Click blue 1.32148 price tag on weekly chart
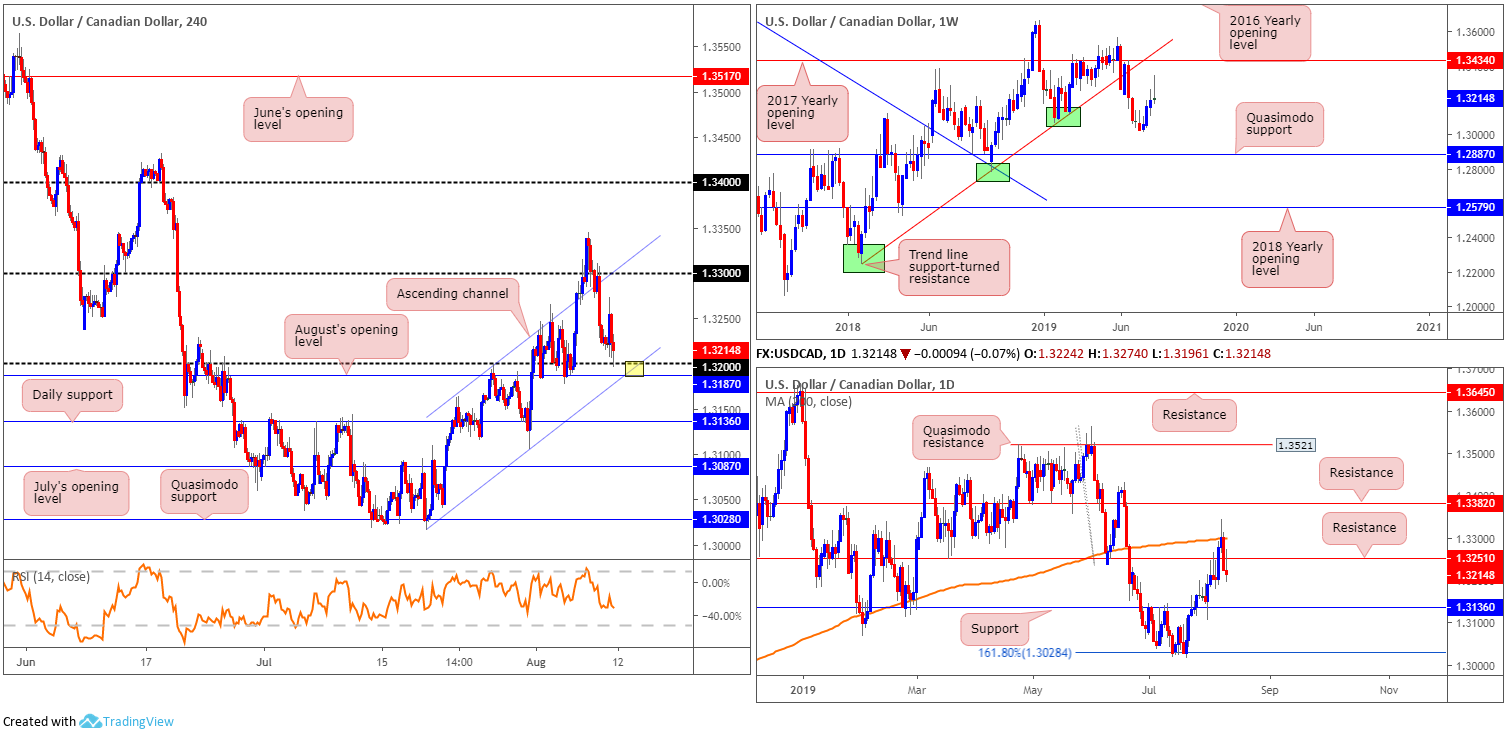The height and width of the screenshot is (731, 1505). click(x=1475, y=97)
